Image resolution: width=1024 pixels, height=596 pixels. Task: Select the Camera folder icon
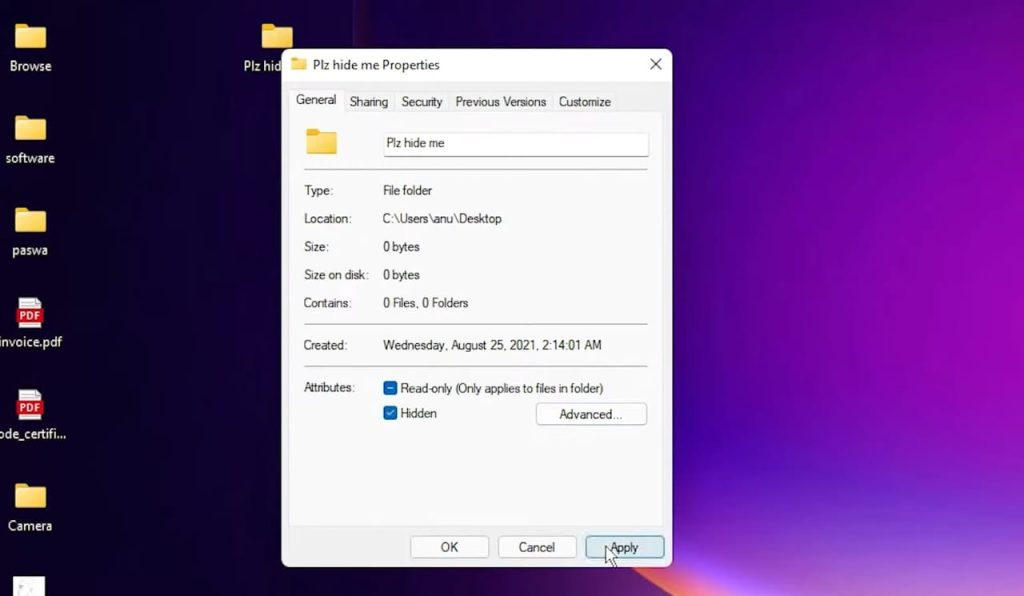pyautogui.click(x=30, y=497)
